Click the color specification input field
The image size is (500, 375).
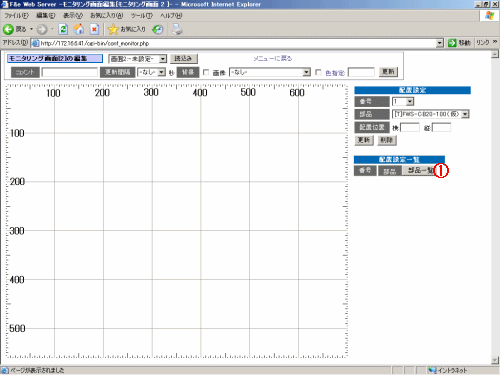[x=361, y=72]
